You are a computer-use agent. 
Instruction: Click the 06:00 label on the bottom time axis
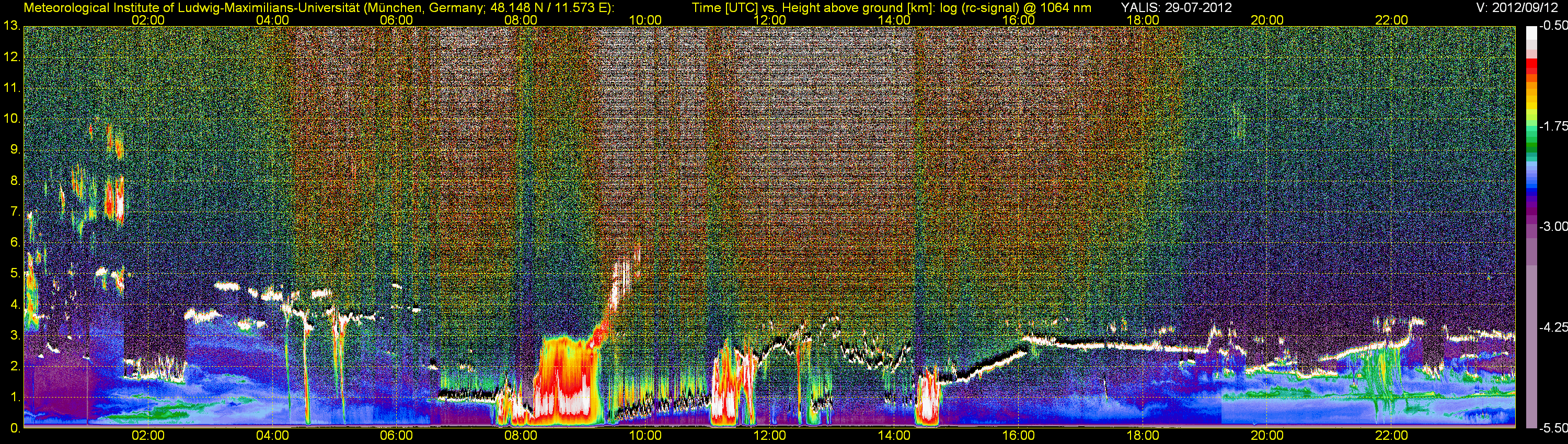coord(396,436)
